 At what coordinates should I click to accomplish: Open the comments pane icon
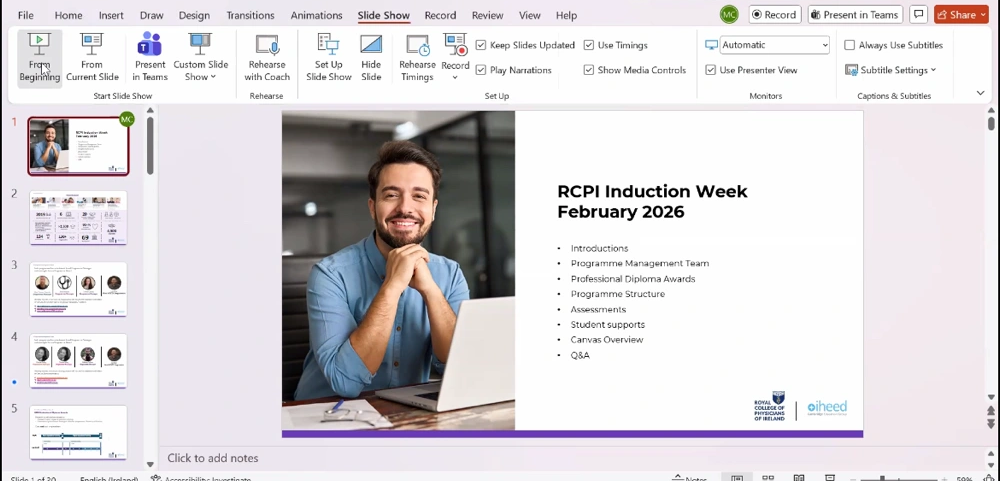[918, 15]
